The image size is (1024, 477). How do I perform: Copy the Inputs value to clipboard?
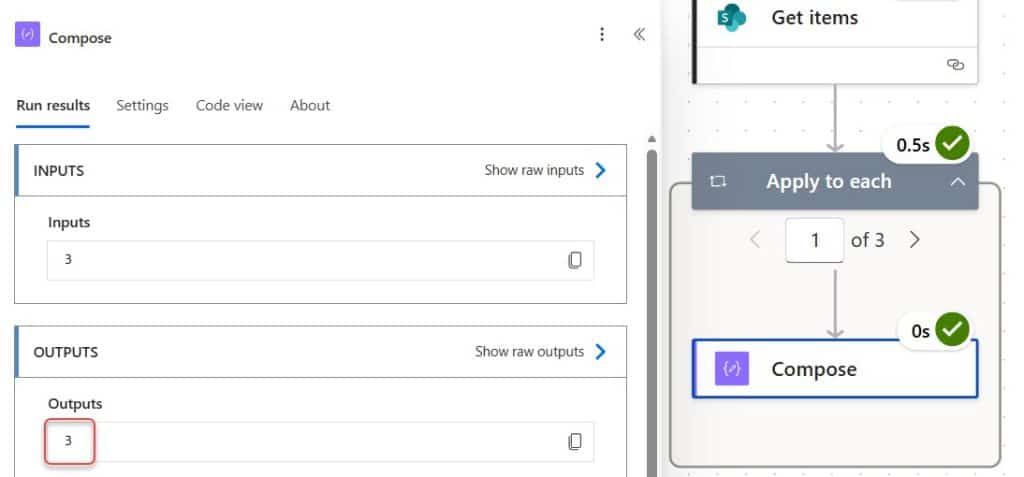click(575, 260)
